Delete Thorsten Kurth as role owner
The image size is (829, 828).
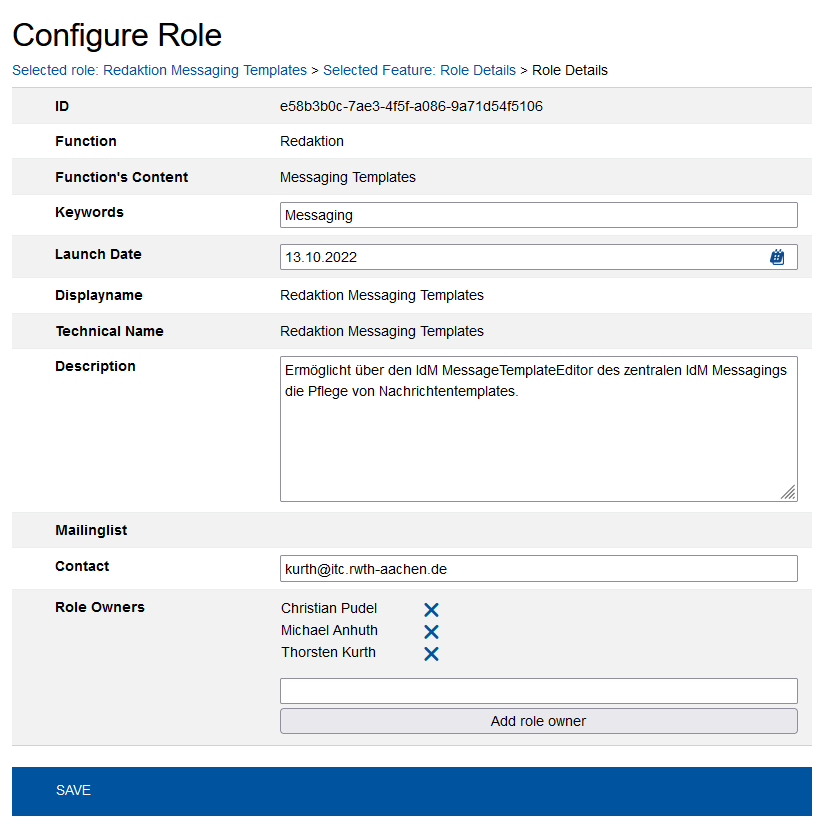(x=431, y=654)
